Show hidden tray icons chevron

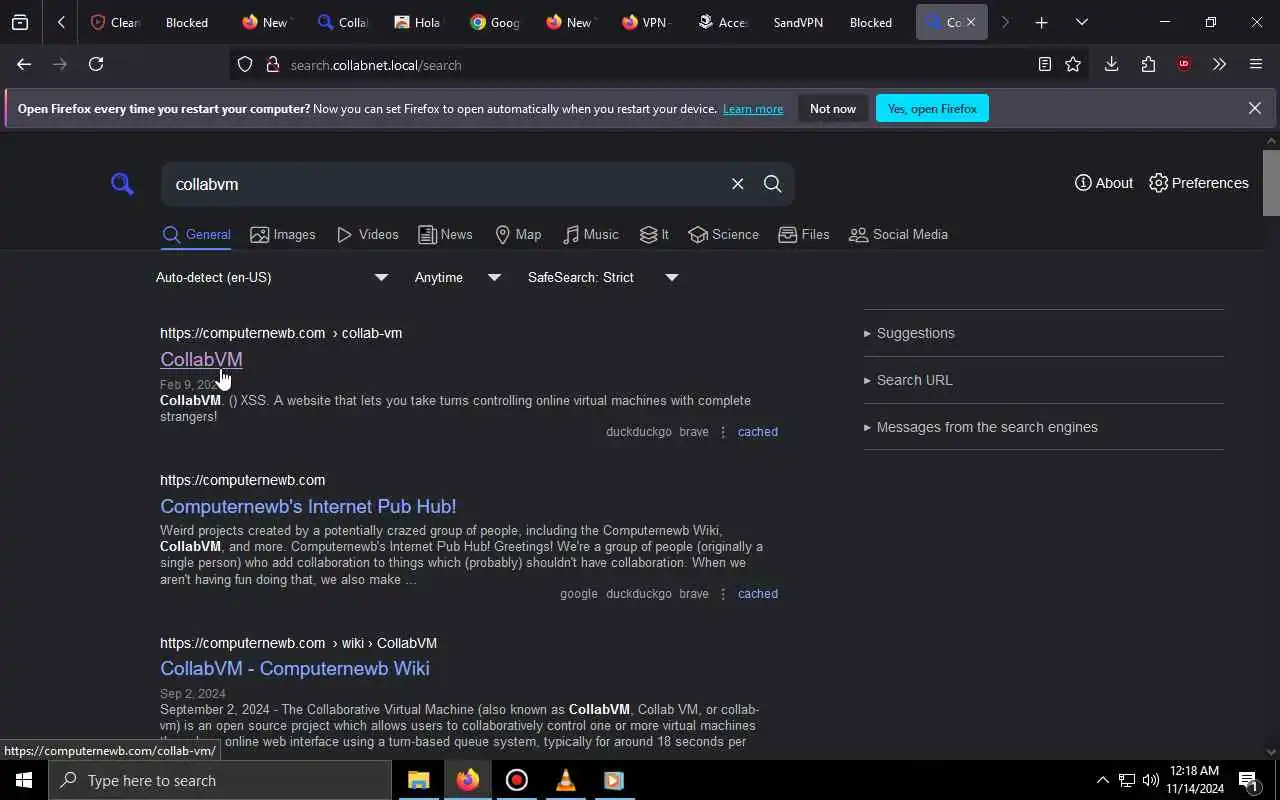1102,780
